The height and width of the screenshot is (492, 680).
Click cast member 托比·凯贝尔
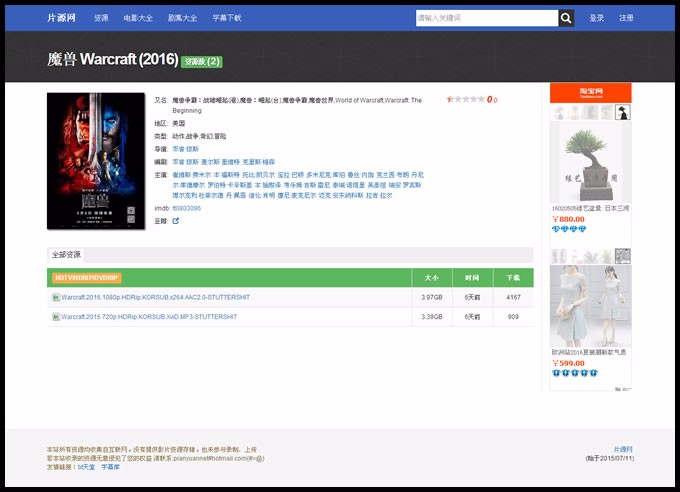click(258, 175)
